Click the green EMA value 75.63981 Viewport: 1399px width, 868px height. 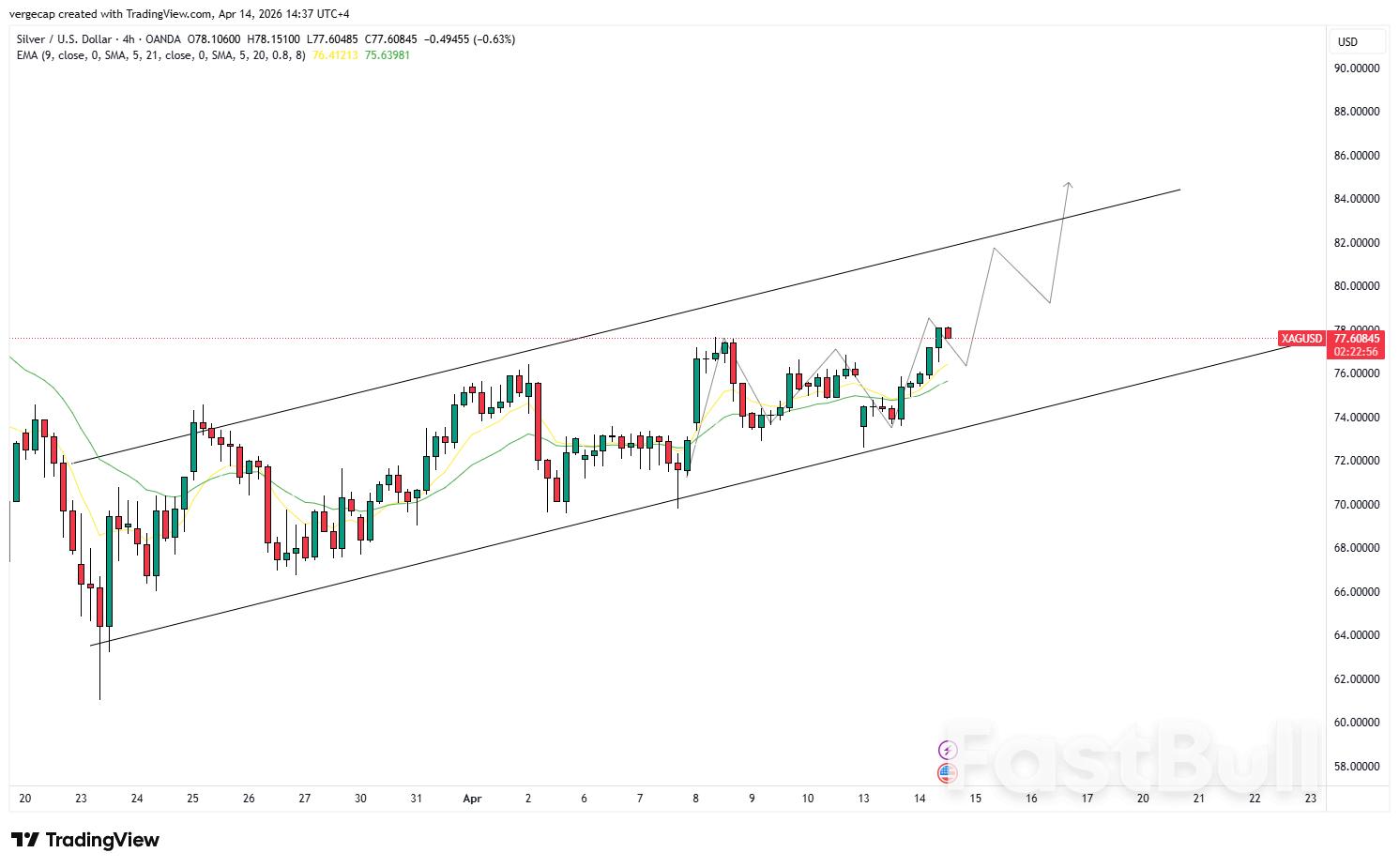click(388, 55)
